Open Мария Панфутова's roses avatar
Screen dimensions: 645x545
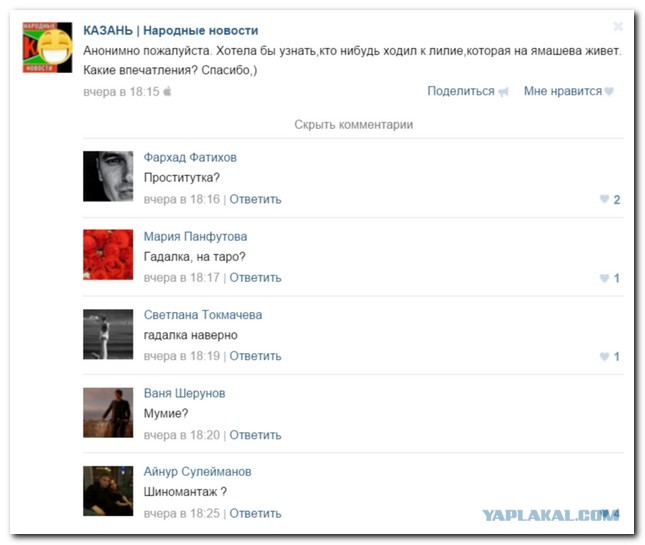click(108, 255)
